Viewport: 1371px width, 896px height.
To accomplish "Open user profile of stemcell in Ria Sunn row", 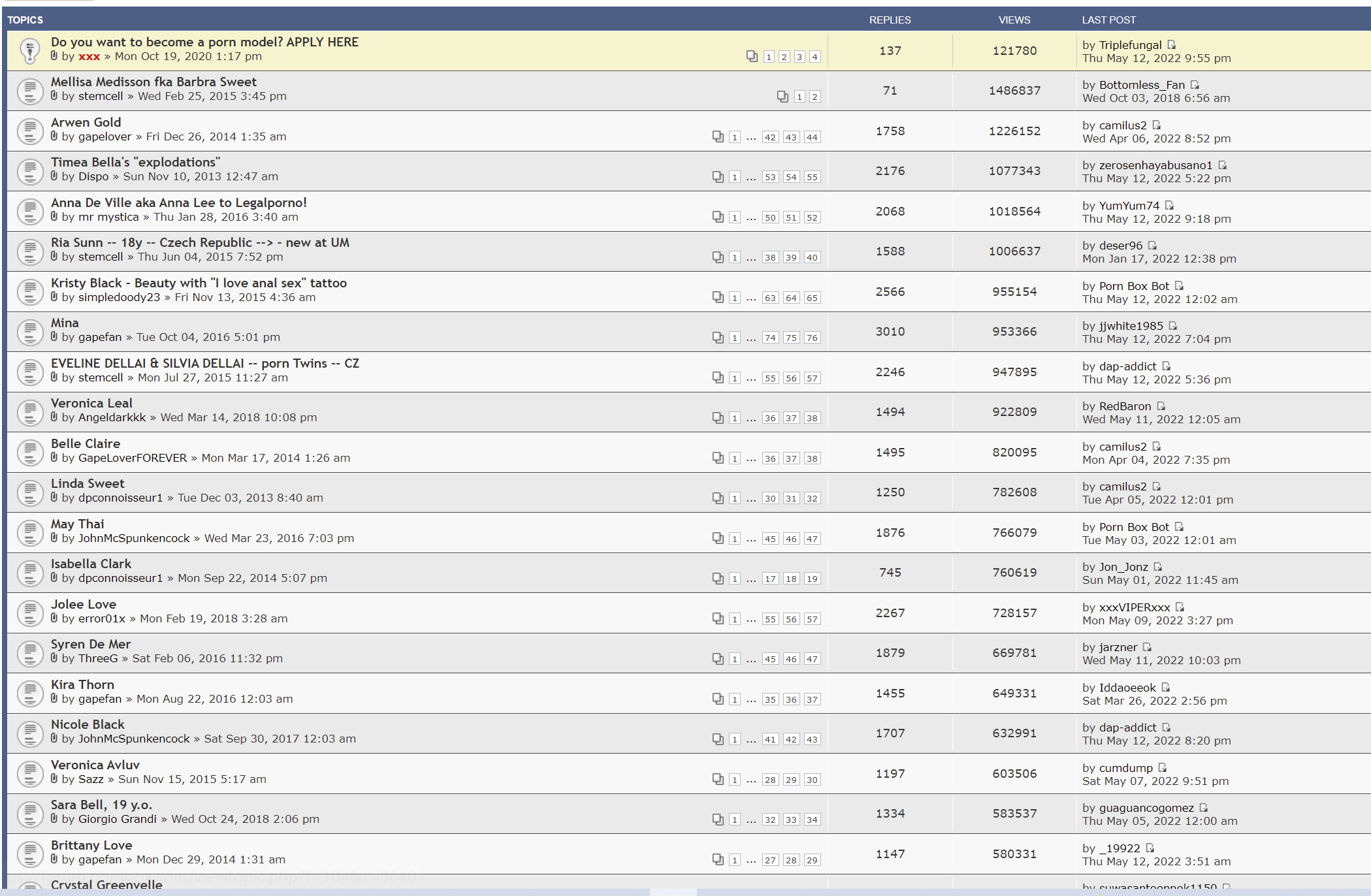I will click(101, 257).
